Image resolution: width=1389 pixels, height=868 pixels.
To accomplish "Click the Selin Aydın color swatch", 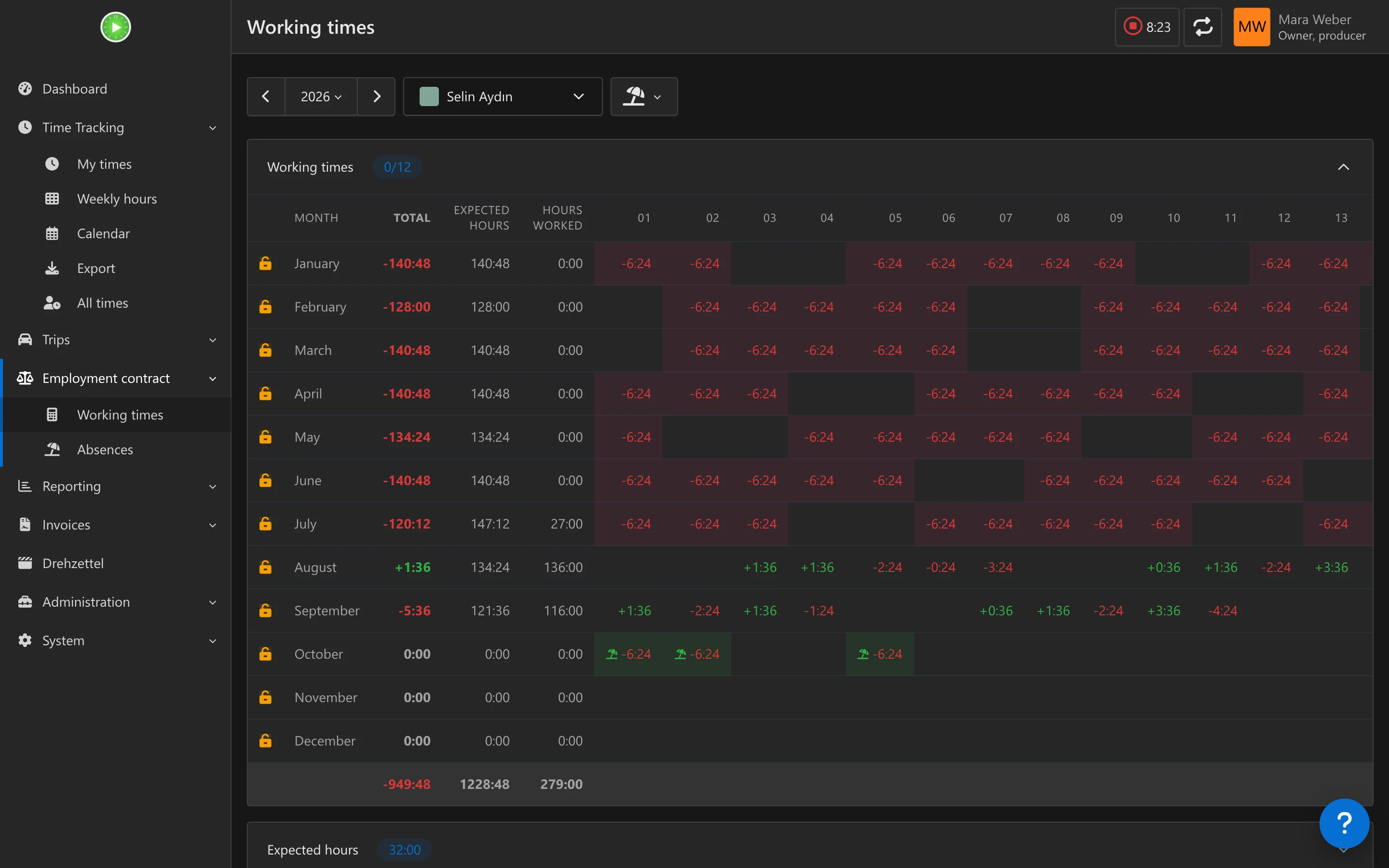I will click(429, 96).
